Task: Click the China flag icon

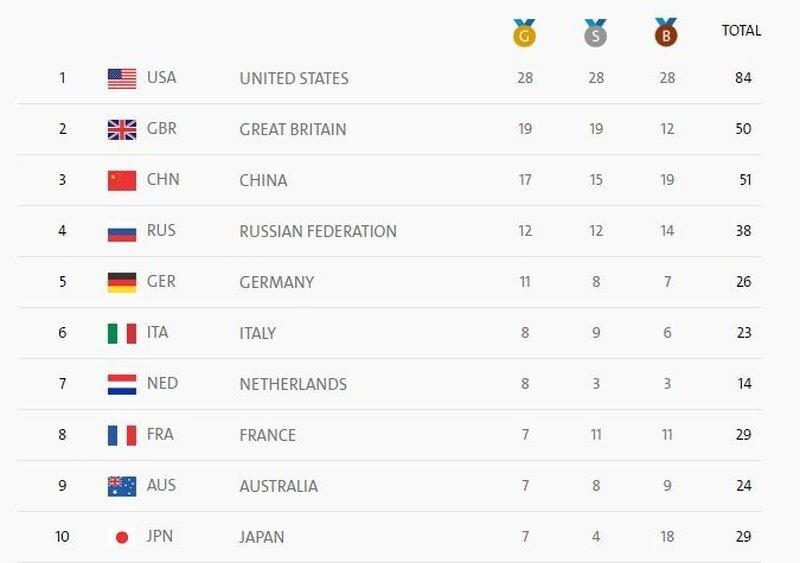Action: (122, 180)
